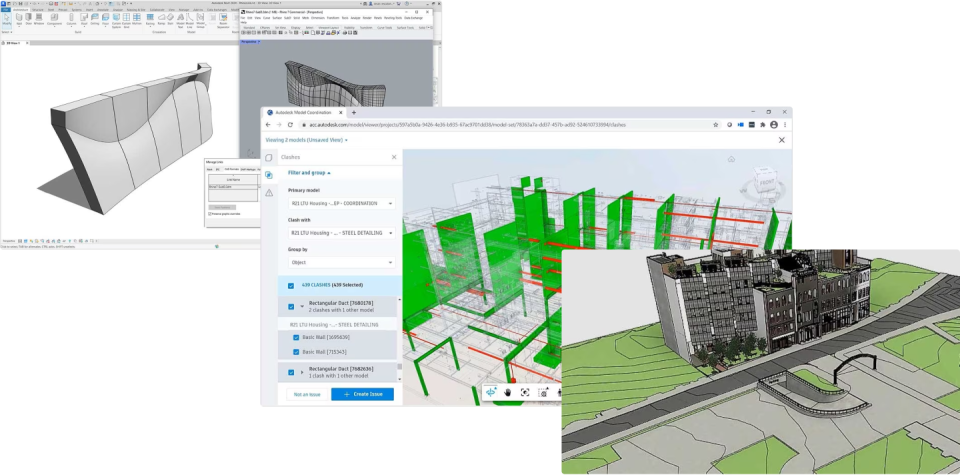
Task: Click the fit-to-view icon in viewer toolbar
Action: click(x=525, y=393)
